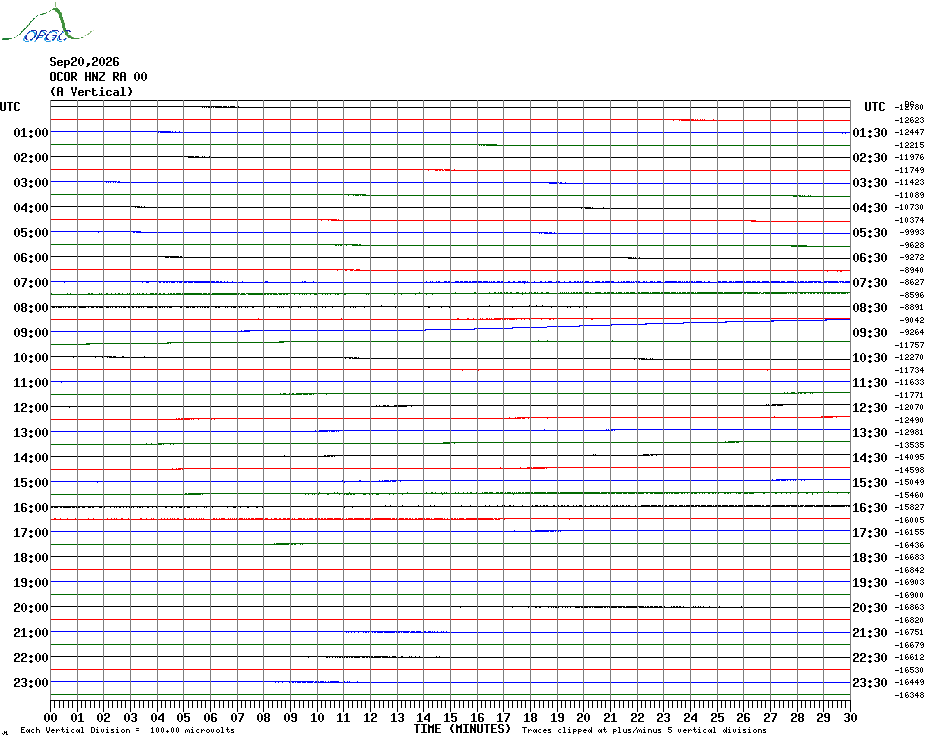Click the OFGC logo at top left
This screenshot has height=744, width=930.
point(46,24)
